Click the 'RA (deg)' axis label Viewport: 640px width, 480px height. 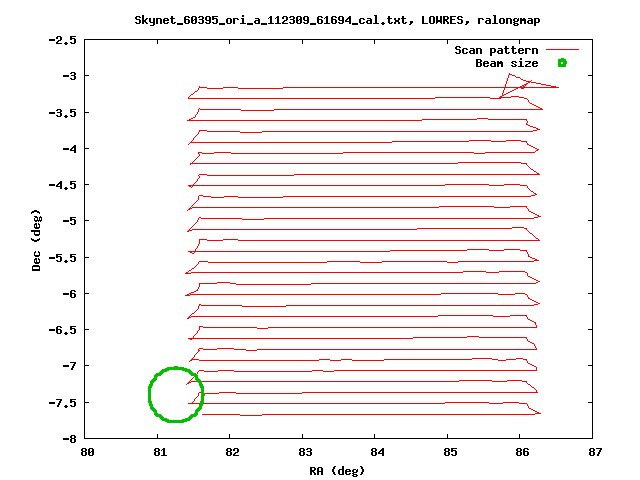coord(336,471)
